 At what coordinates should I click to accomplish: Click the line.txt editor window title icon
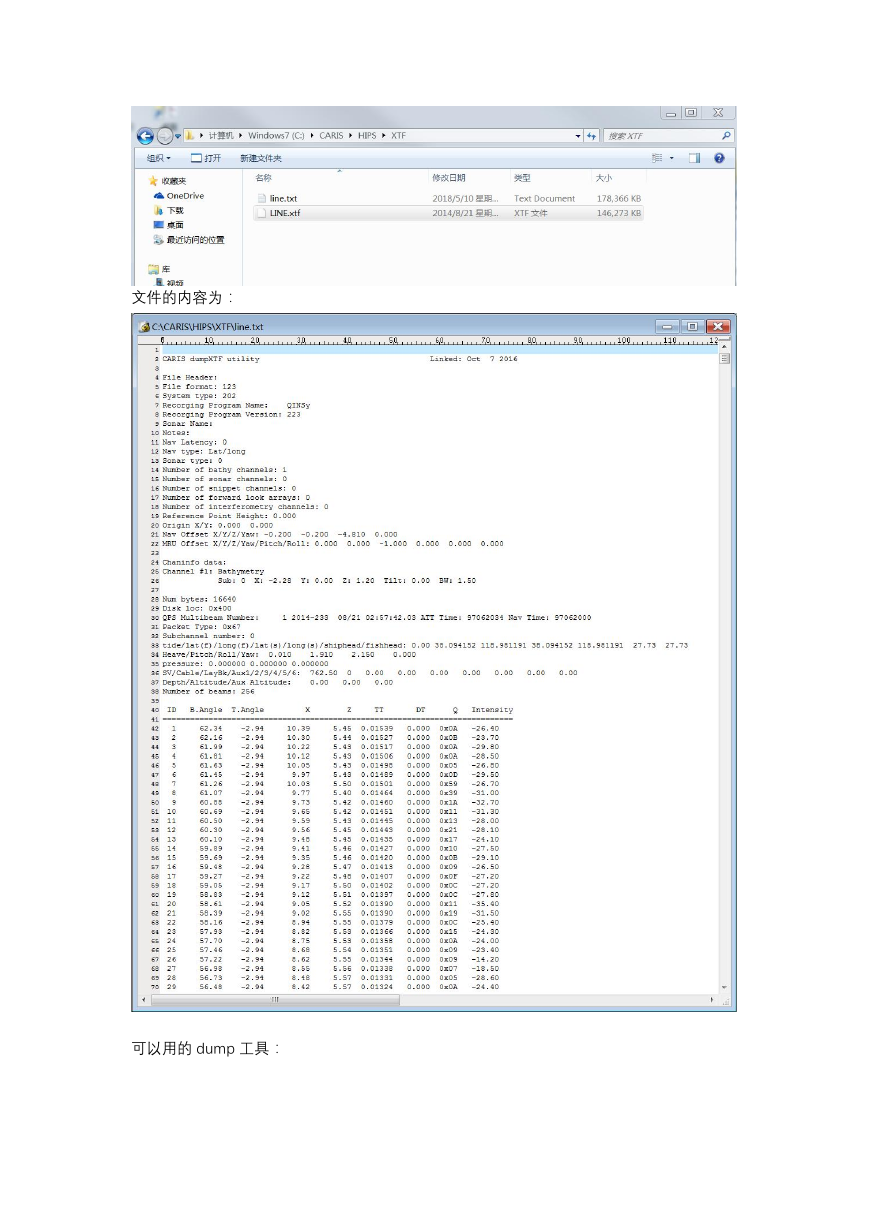[144, 326]
